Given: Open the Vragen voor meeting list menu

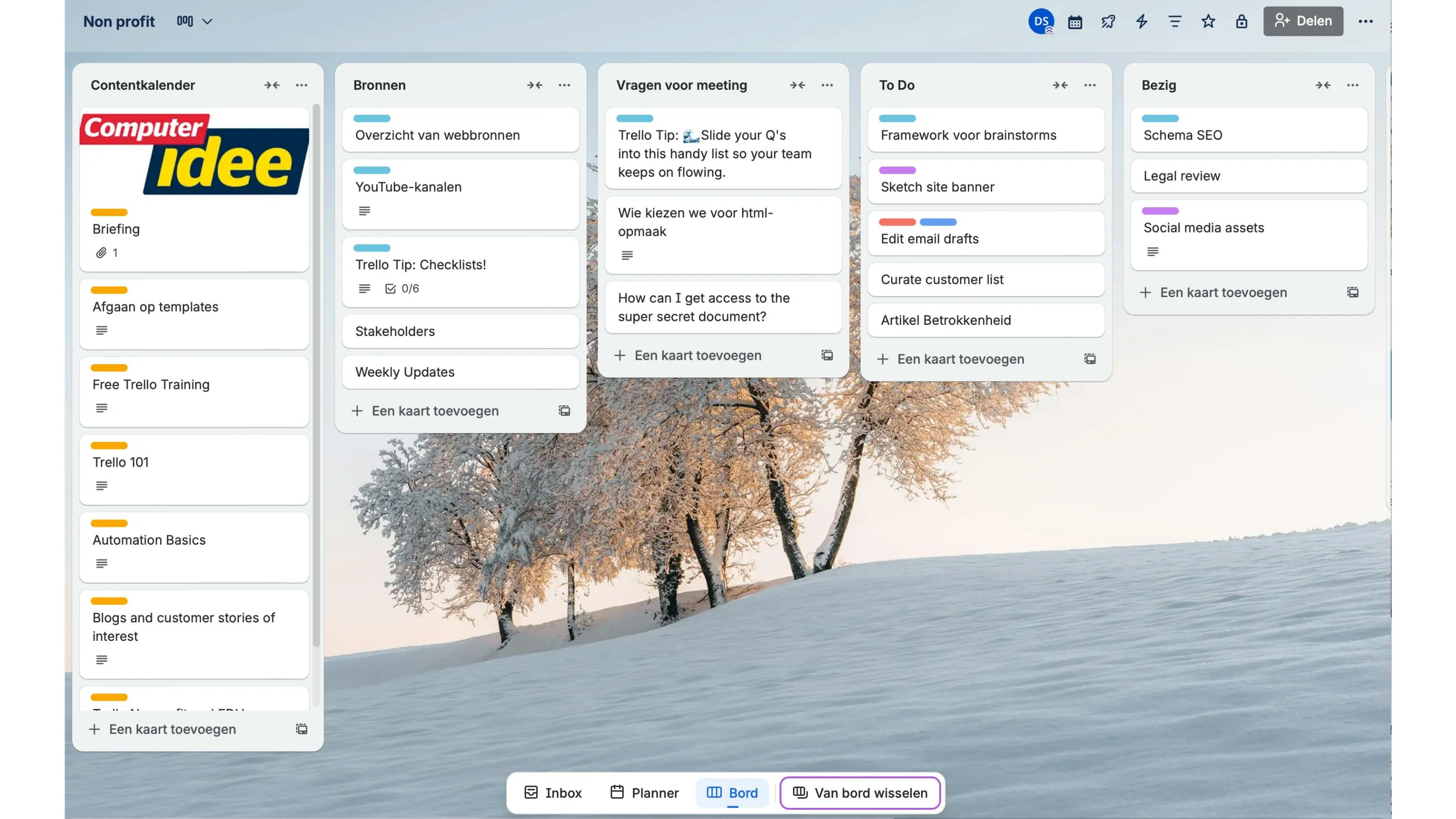Looking at the screenshot, I should click(827, 85).
